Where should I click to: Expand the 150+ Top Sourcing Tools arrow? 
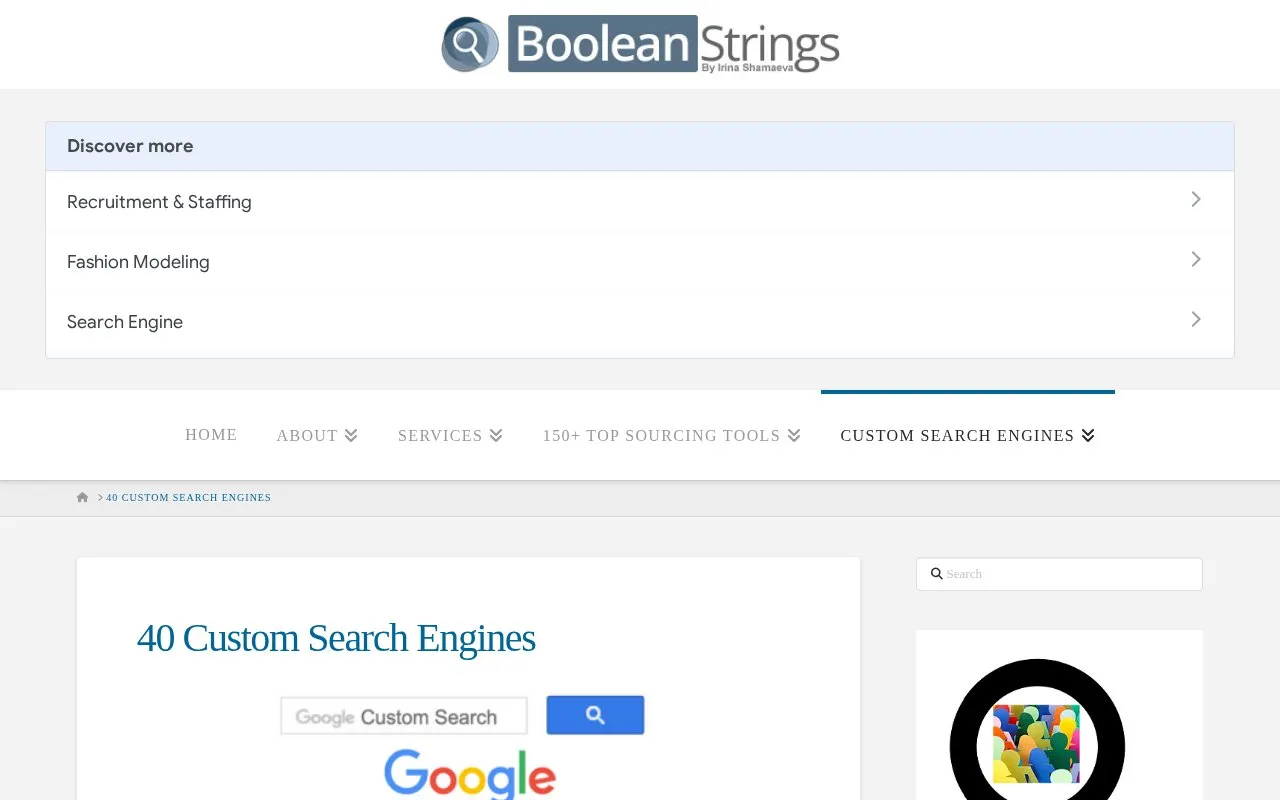tap(794, 436)
